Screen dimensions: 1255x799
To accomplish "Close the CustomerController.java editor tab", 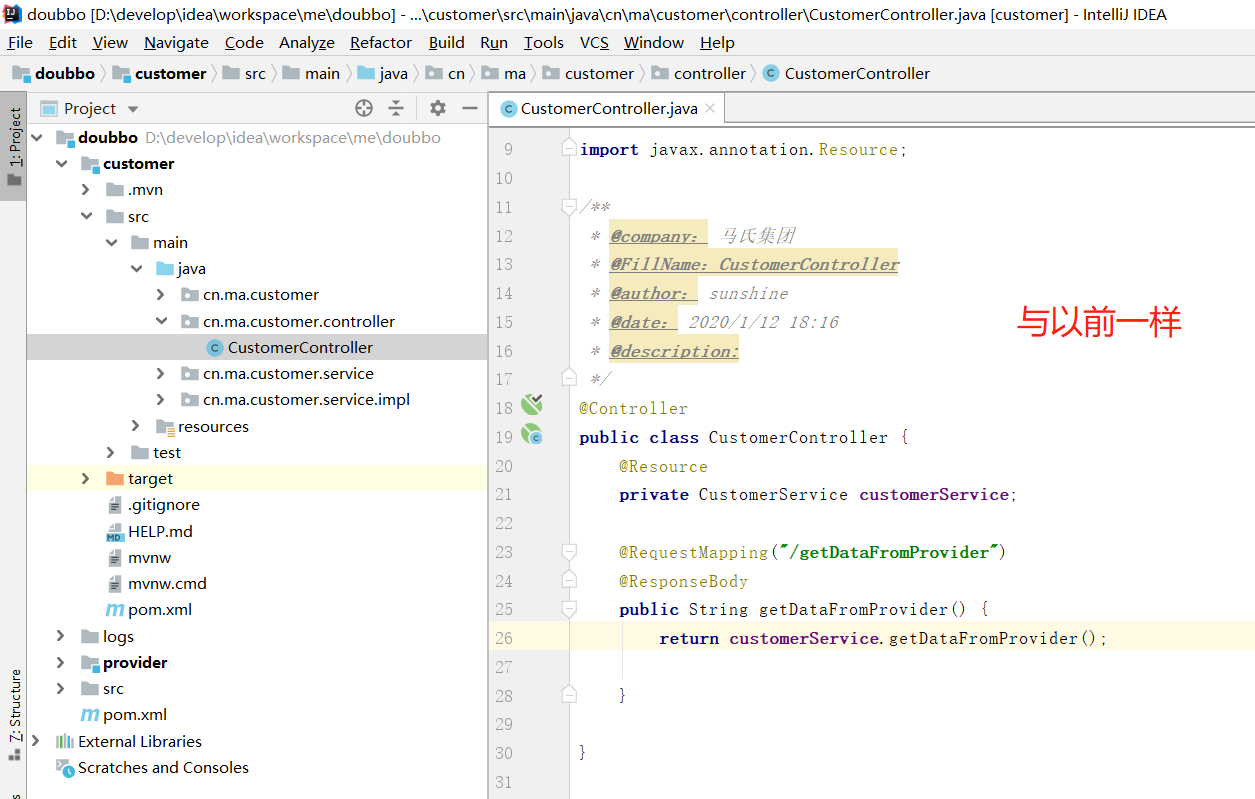I will tap(709, 108).
